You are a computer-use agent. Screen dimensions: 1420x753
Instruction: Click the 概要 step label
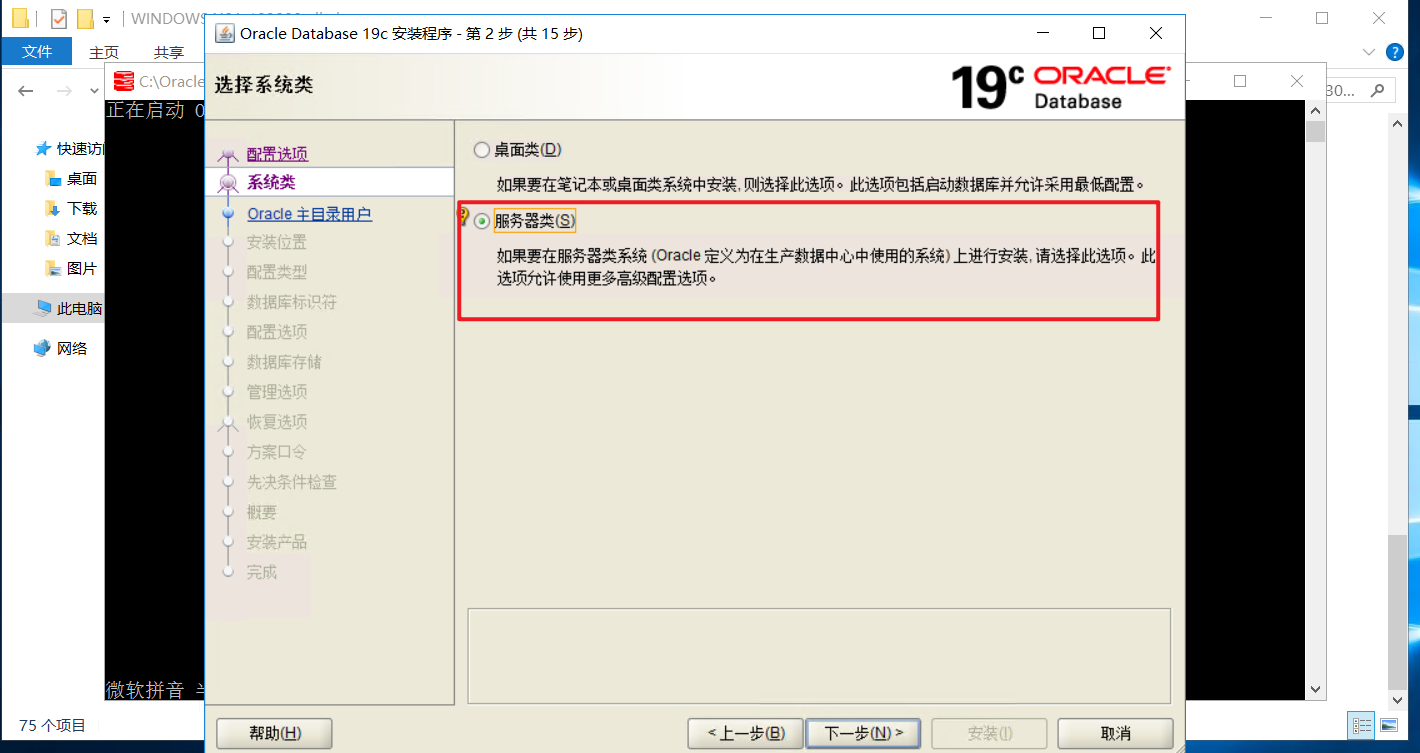pyautogui.click(x=262, y=512)
